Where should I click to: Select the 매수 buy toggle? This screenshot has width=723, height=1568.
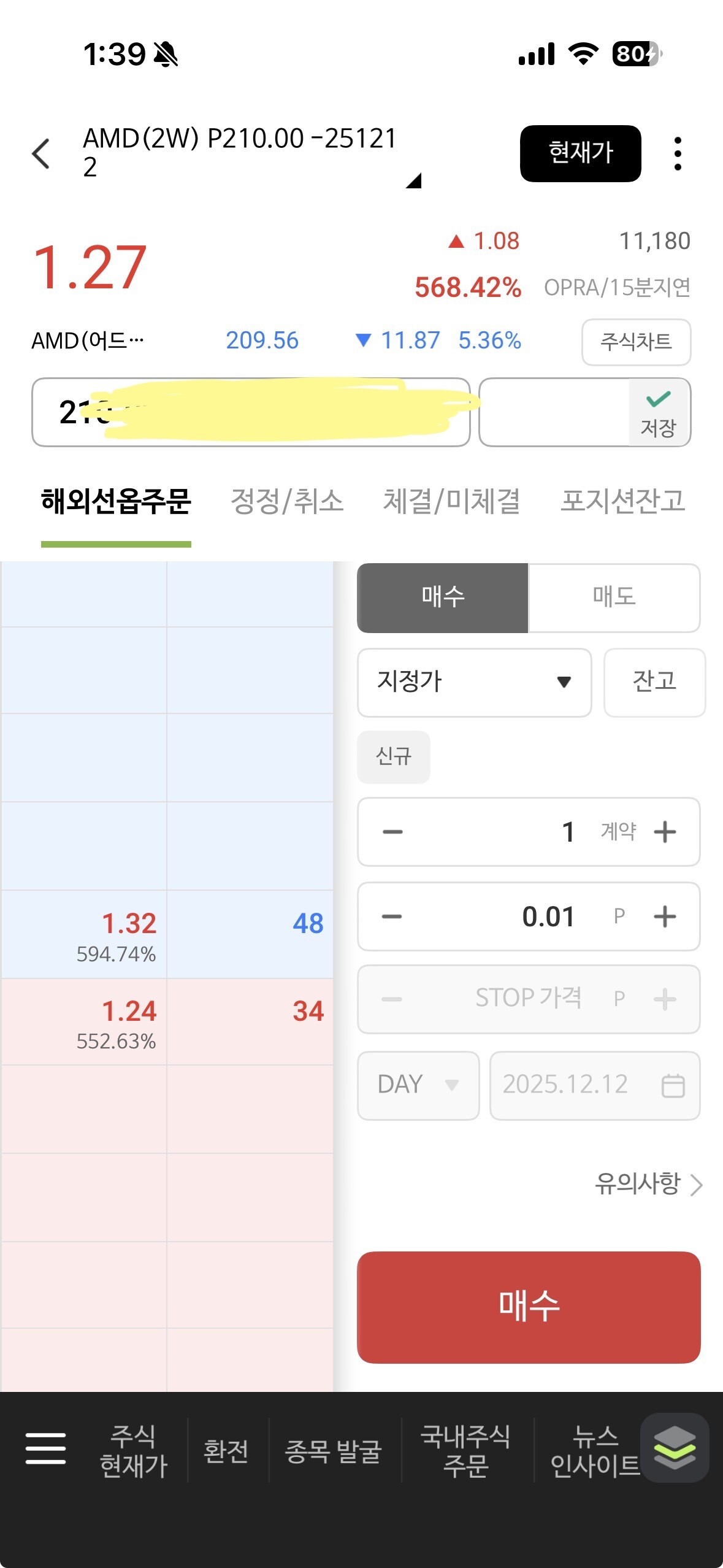[443, 598]
